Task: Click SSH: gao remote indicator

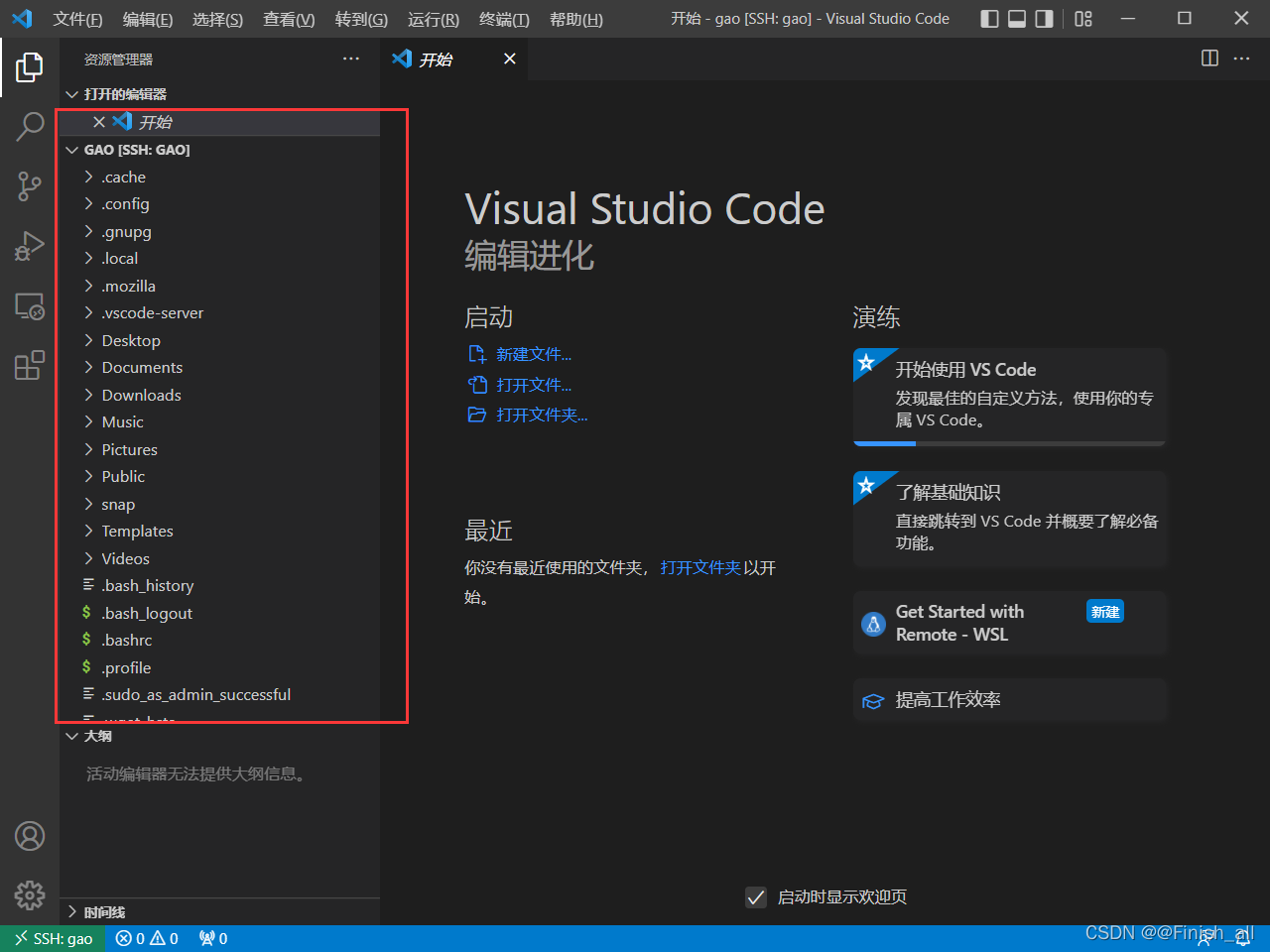Action: click(x=53, y=938)
